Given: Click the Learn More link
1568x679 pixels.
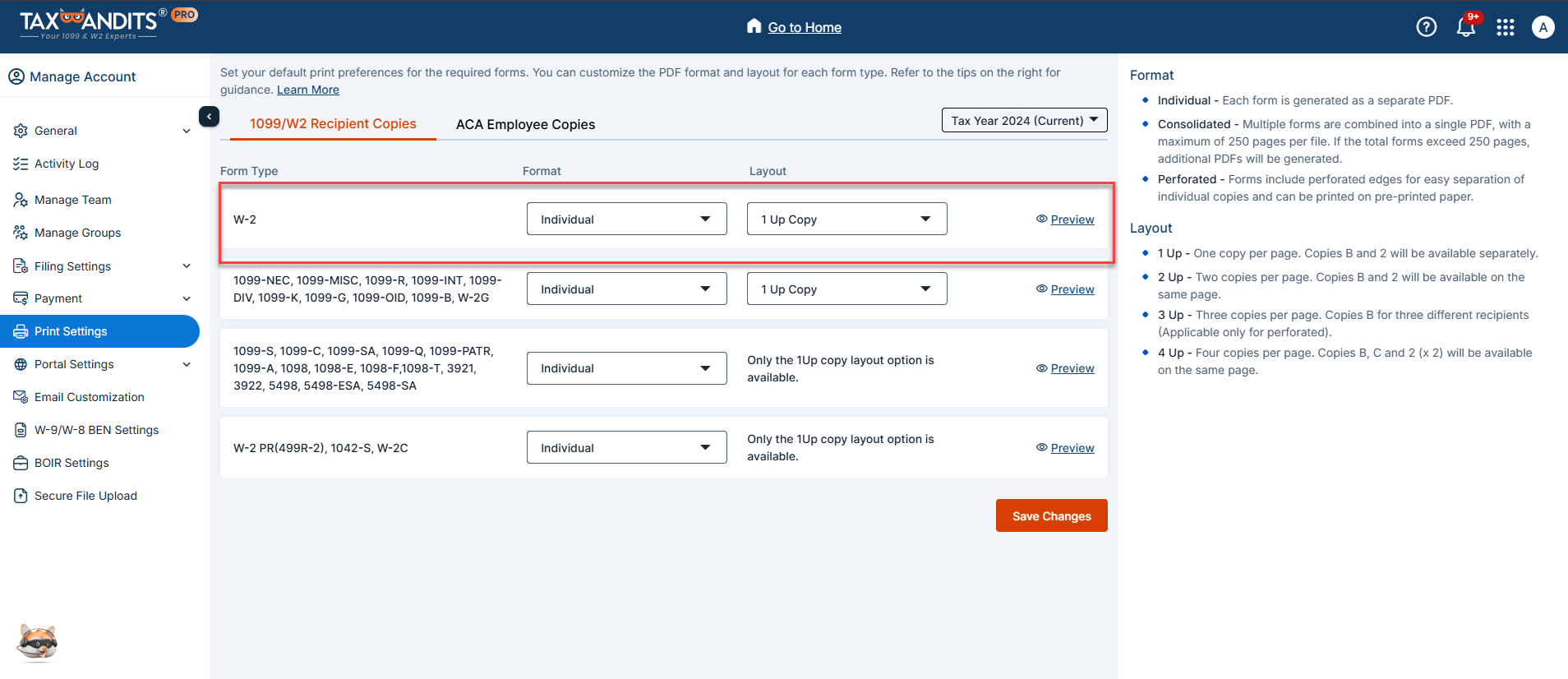Looking at the screenshot, I should point(308,90).
